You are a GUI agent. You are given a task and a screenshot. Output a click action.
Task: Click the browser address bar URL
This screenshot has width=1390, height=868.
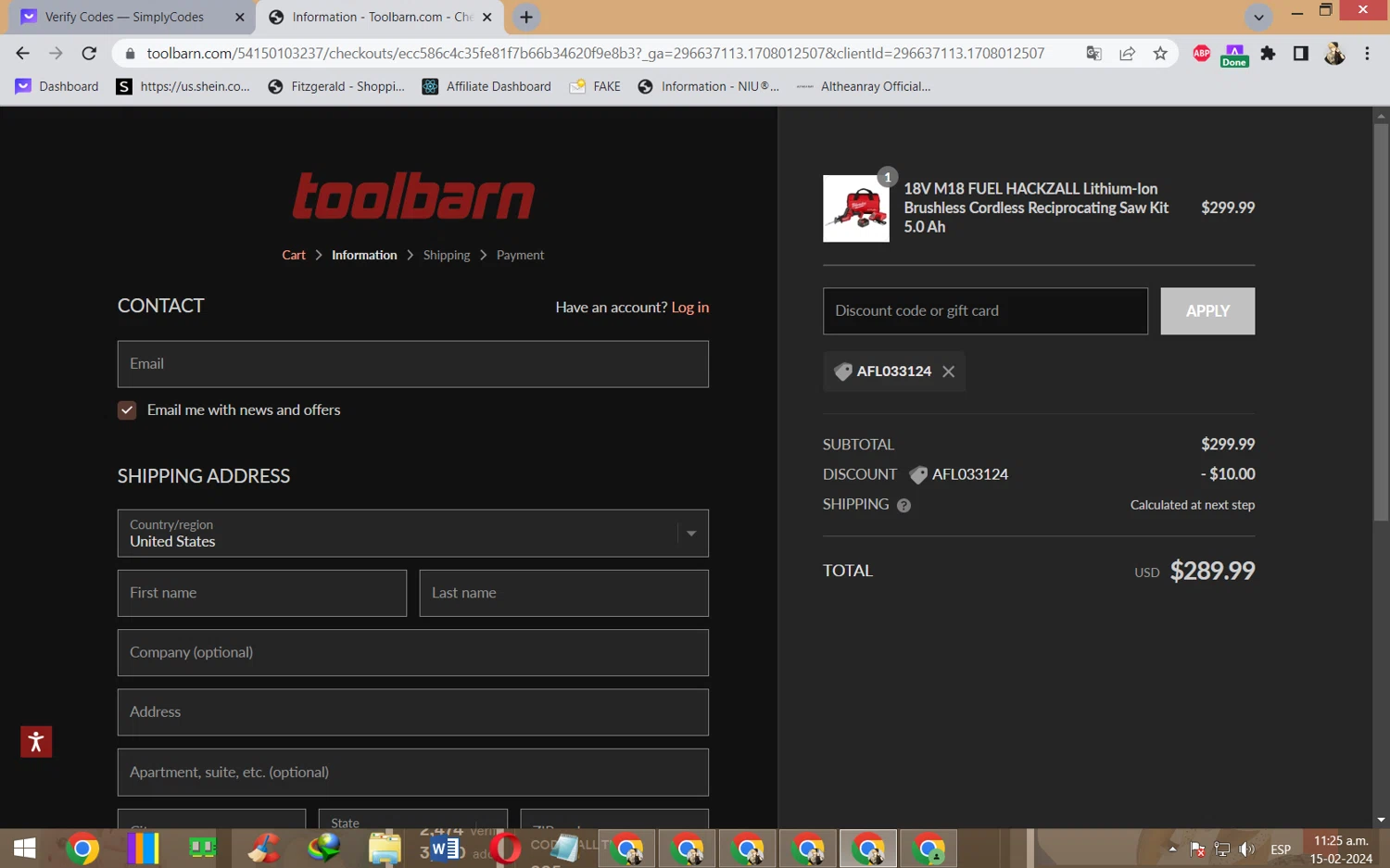pyautogui.click(x=595, y=54)
